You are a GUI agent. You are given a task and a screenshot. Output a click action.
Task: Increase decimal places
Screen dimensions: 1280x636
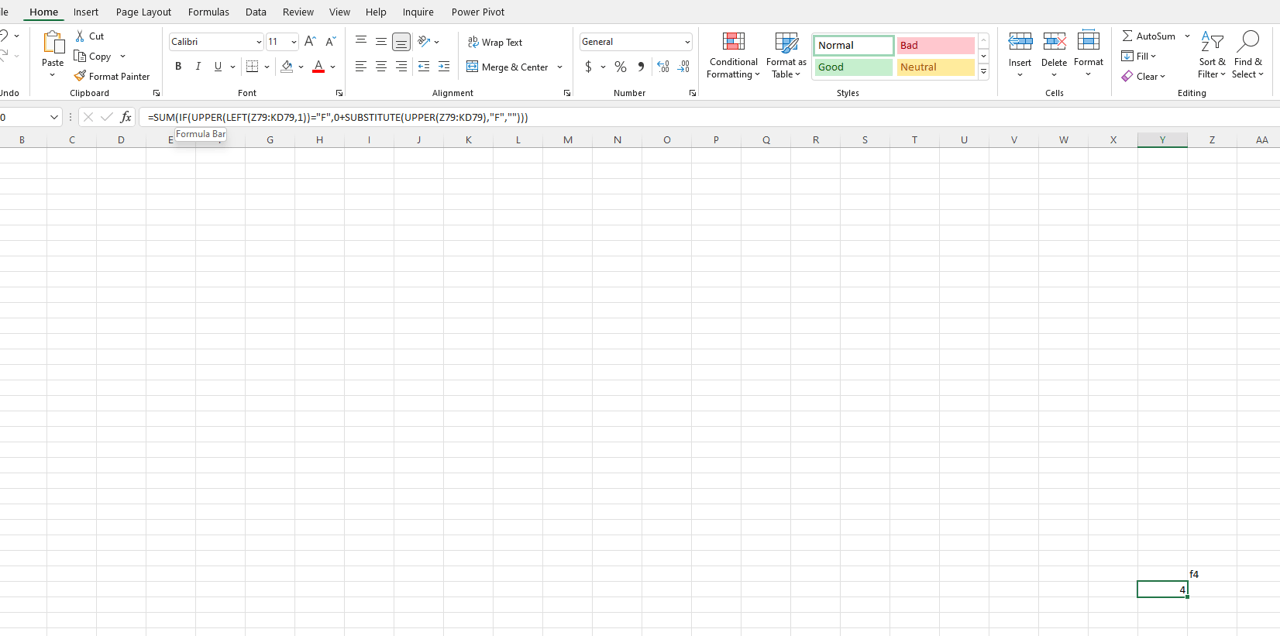pyautogui.click(x=663, y=67)
